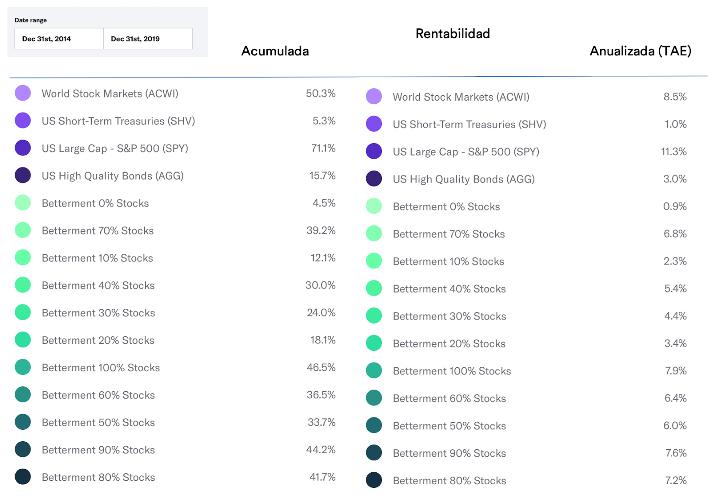Click the Date range label
Screen dimensions: 714x498
tap(31, 20)
